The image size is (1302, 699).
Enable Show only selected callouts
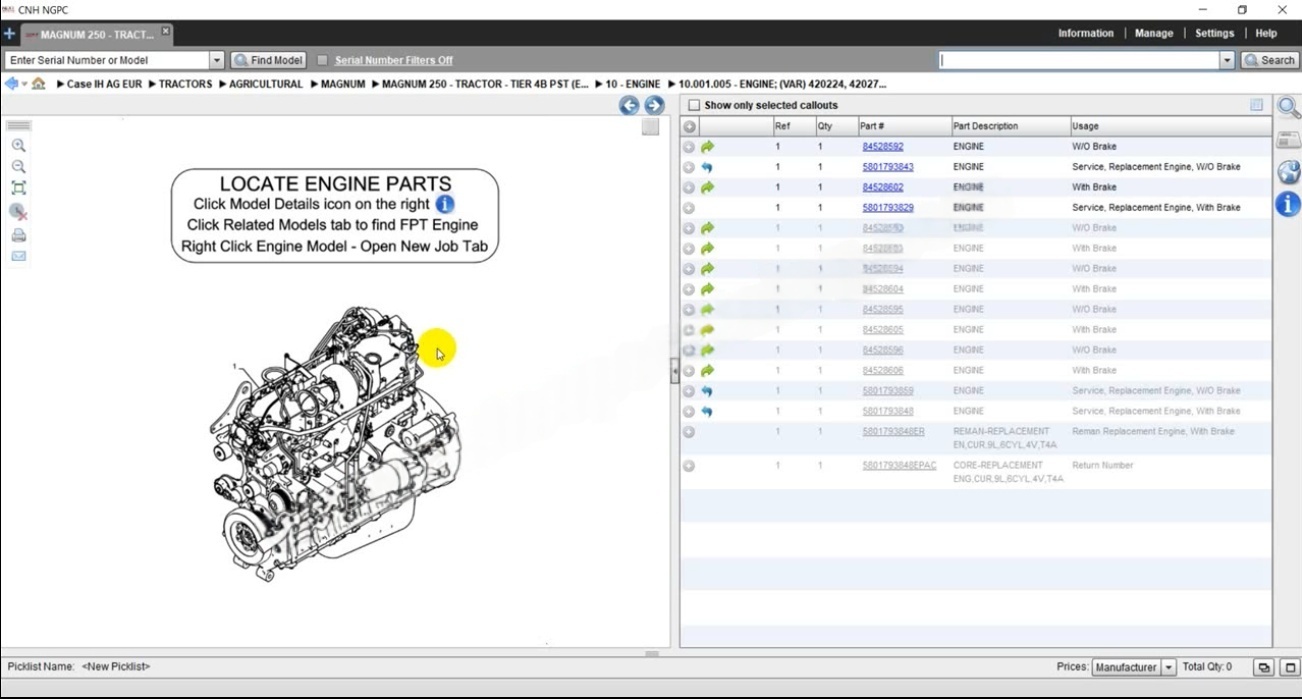pyautogui.click(x=694, y=105)
